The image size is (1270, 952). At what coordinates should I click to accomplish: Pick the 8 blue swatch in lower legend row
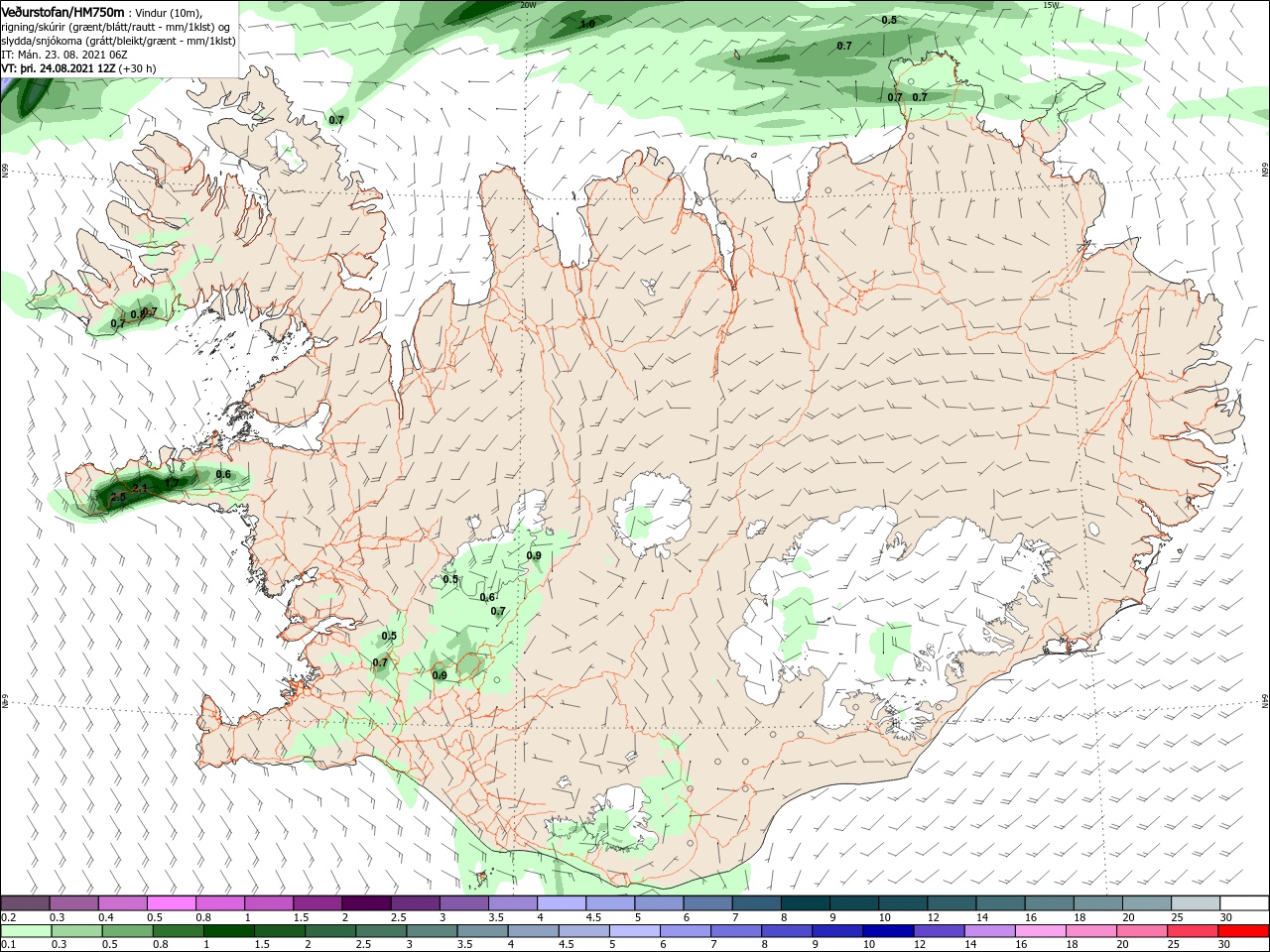[x=787, y=931]
